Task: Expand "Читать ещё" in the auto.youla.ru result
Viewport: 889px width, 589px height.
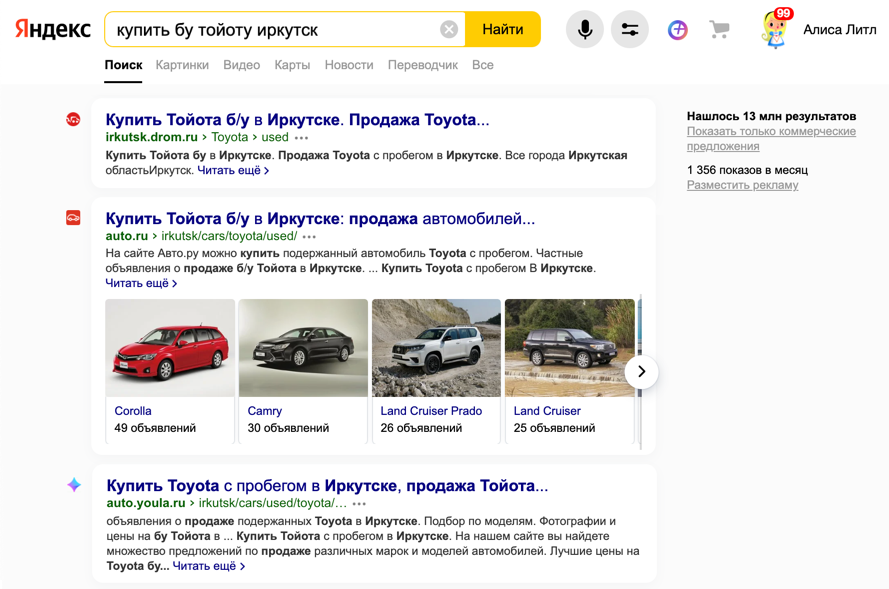Action: 208,566
